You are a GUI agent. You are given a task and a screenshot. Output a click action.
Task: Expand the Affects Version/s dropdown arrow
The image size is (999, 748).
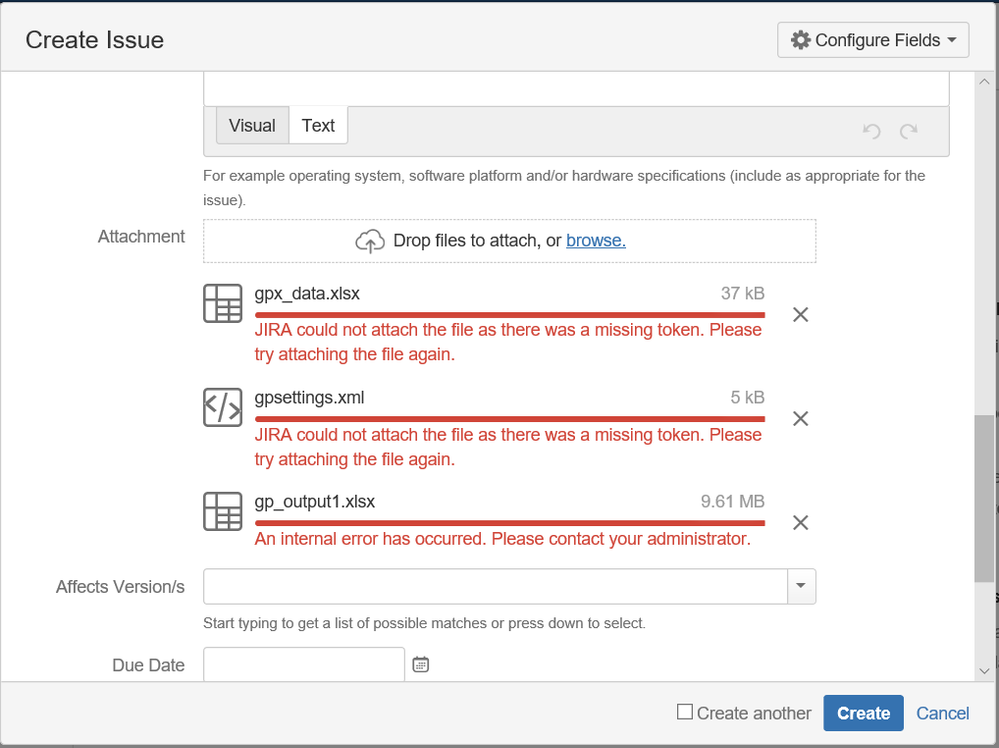point(801,586)
